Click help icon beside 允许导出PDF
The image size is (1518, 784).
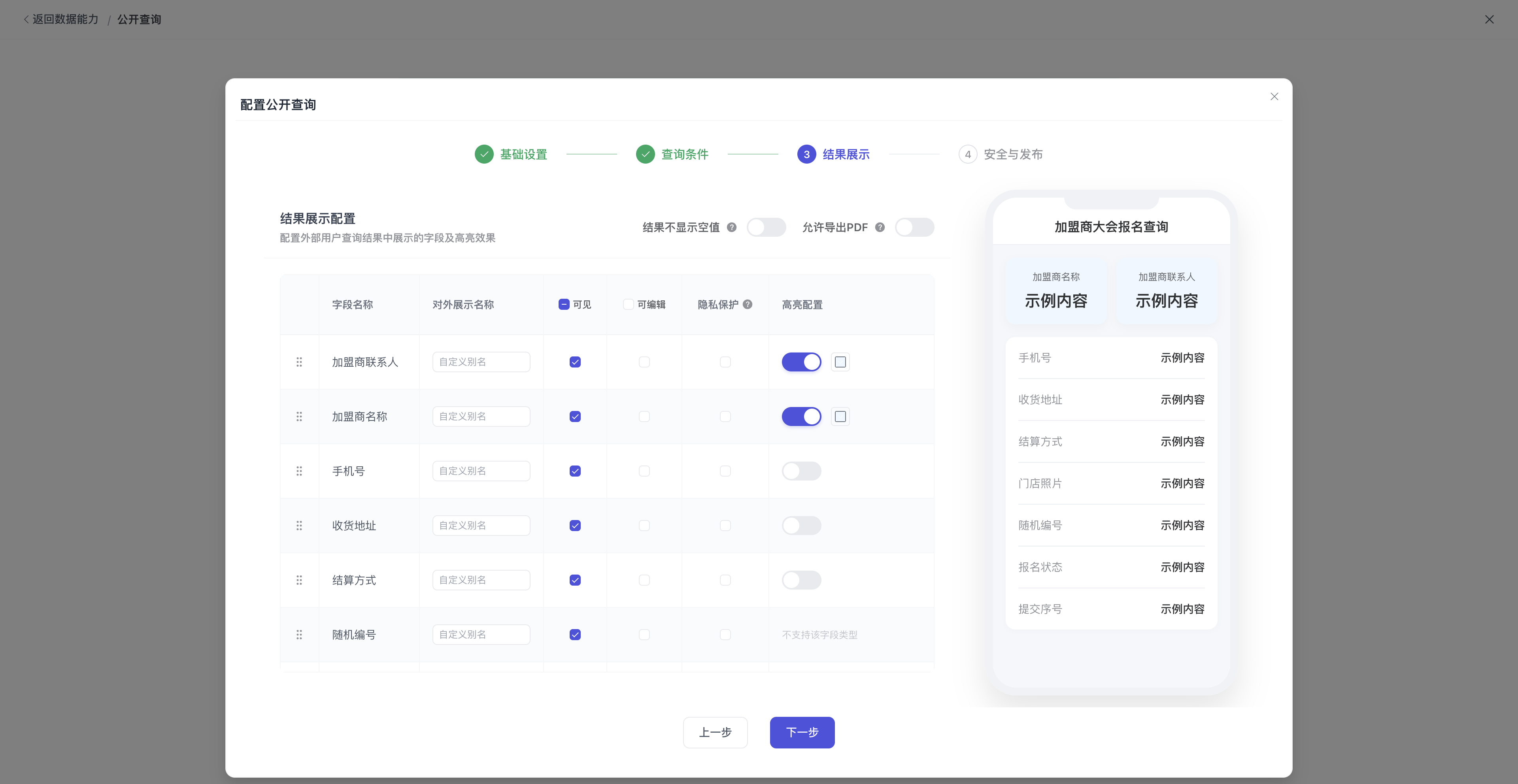[x=880, y=227]
